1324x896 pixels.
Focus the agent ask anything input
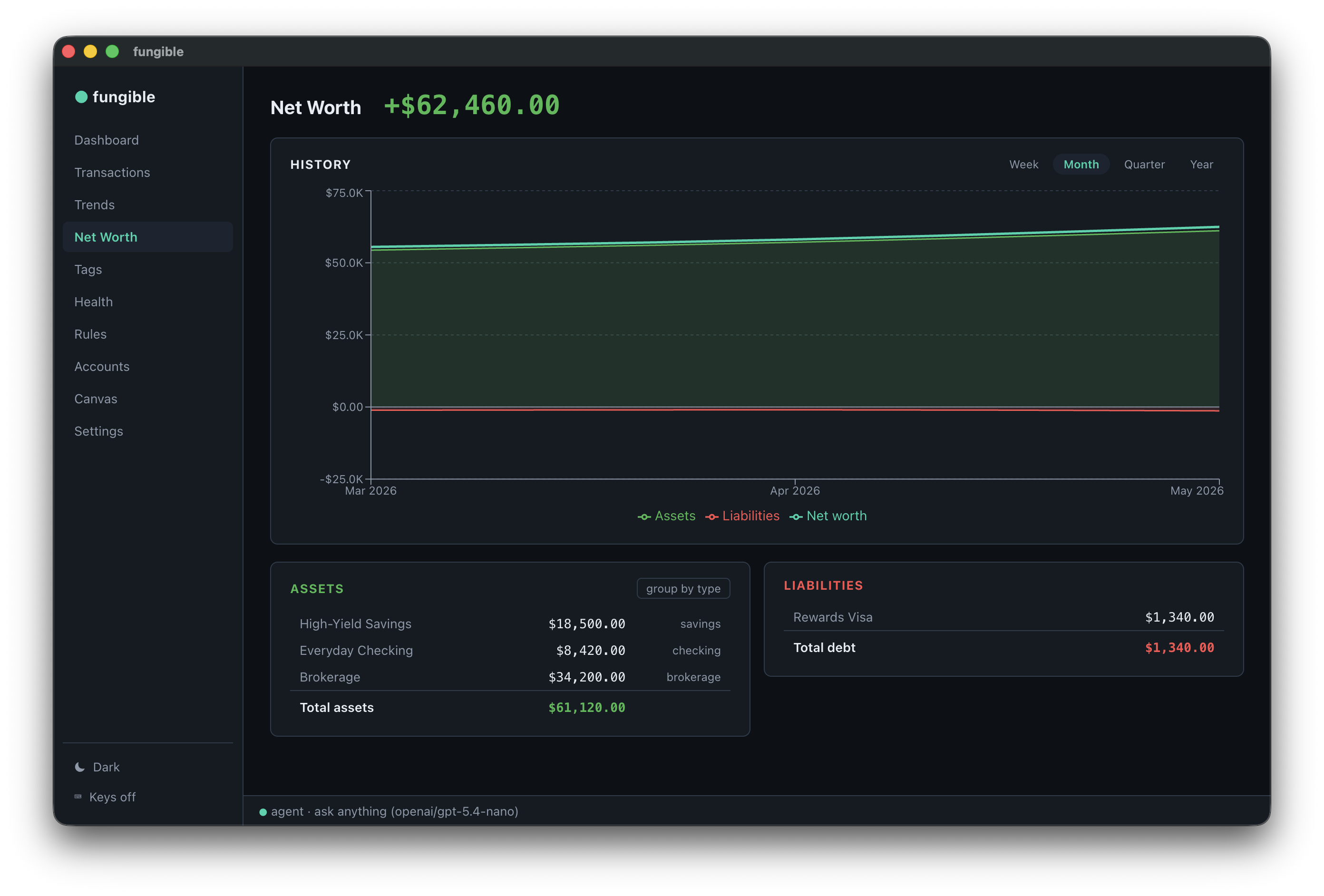pyautogui.click(x=757, y=811)
